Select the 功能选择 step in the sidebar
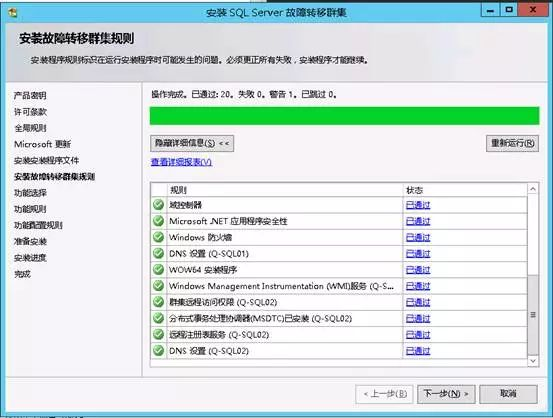Screen dimensions: 553x418 (30, 193)
